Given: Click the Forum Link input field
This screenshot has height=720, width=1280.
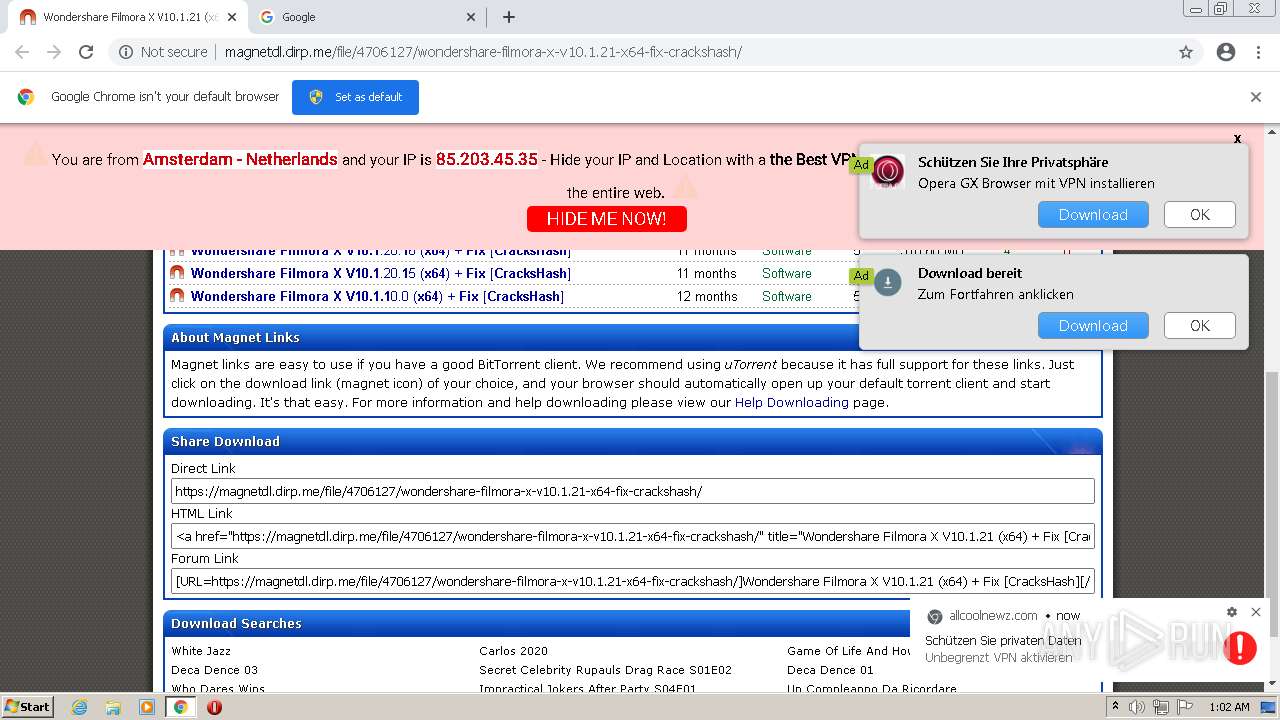Looking at the screenshot, I should (x=633, y=581).
